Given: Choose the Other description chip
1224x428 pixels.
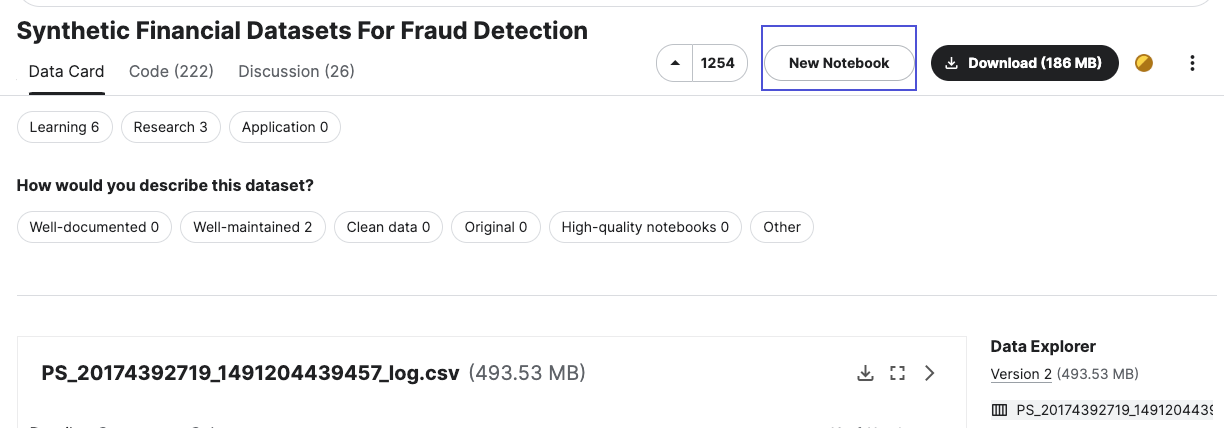Looking at the screenshot, I should tap(781, 227).
